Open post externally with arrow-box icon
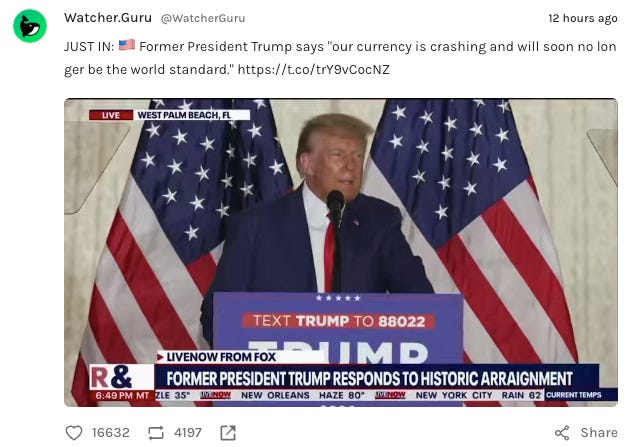The image size is (628, 447). [x=228, y=433]
